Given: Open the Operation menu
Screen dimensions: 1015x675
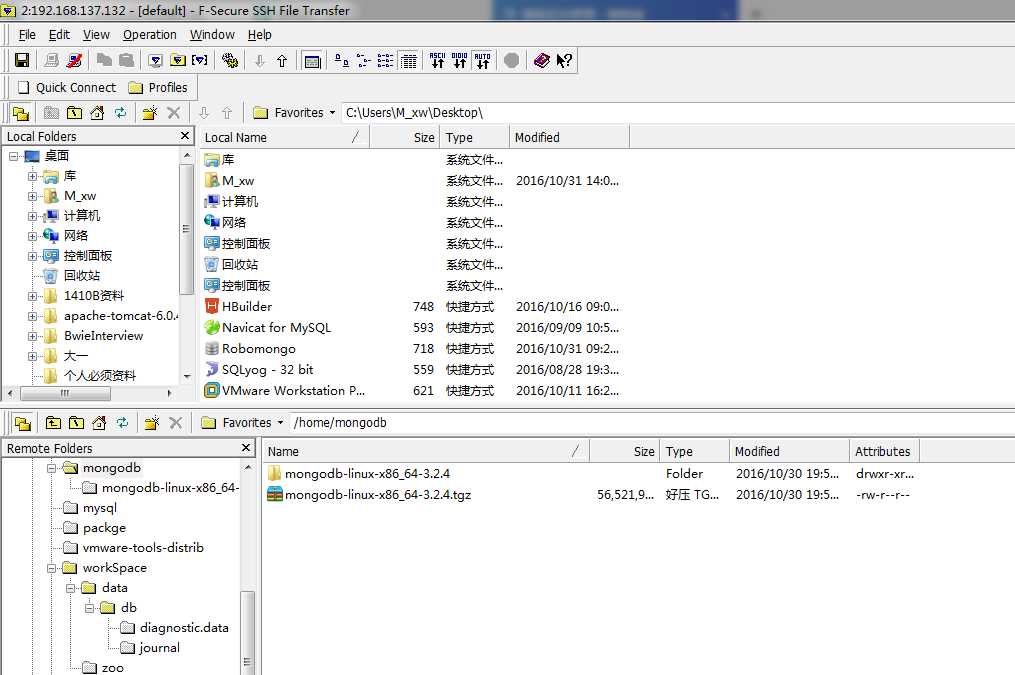Looking at the screenshot, I should tap(150, 35).
